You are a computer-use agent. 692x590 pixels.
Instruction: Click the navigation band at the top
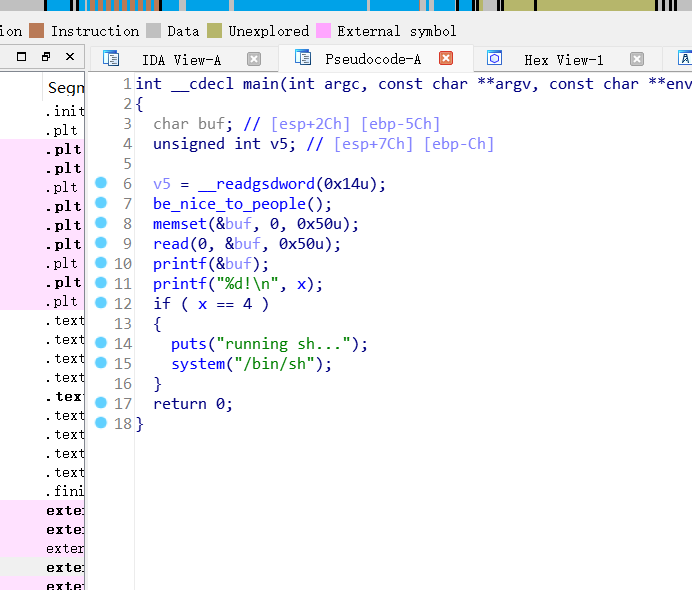(346, 5)
